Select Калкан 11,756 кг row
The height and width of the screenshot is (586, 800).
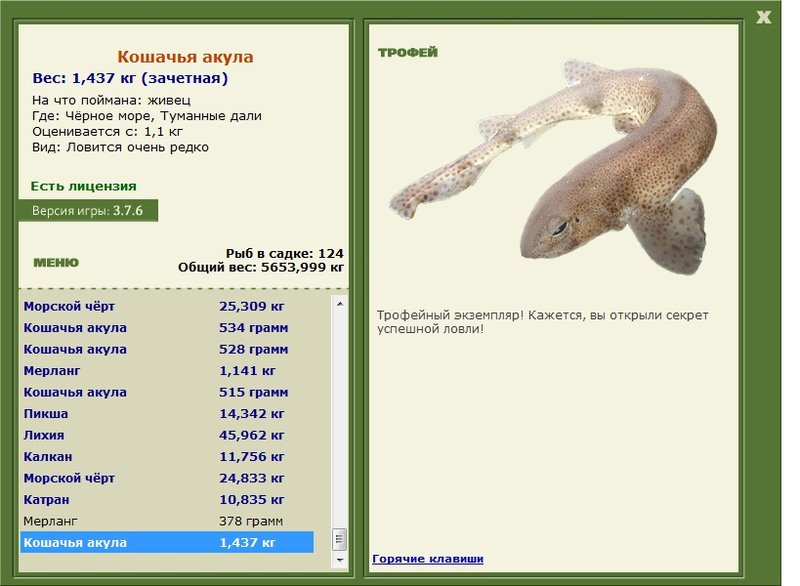pyautogui.click(x=167, y=456)
